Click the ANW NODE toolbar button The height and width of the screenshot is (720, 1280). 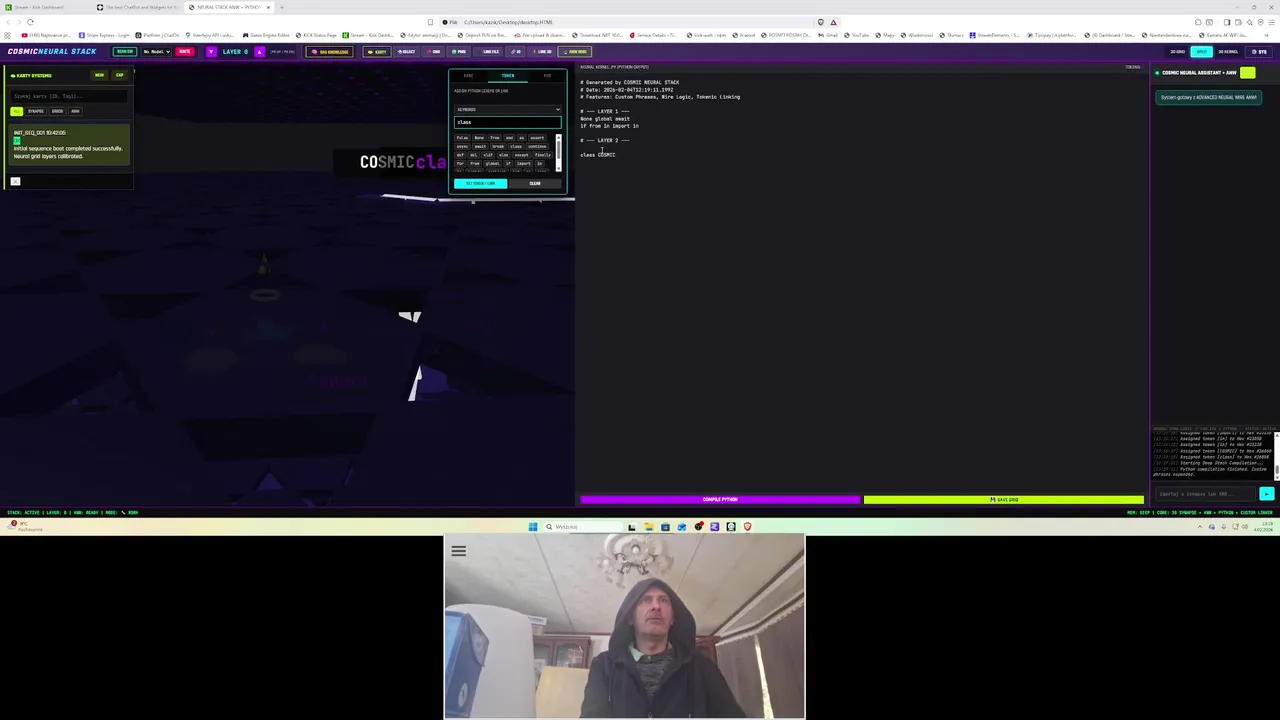point(576,51)
